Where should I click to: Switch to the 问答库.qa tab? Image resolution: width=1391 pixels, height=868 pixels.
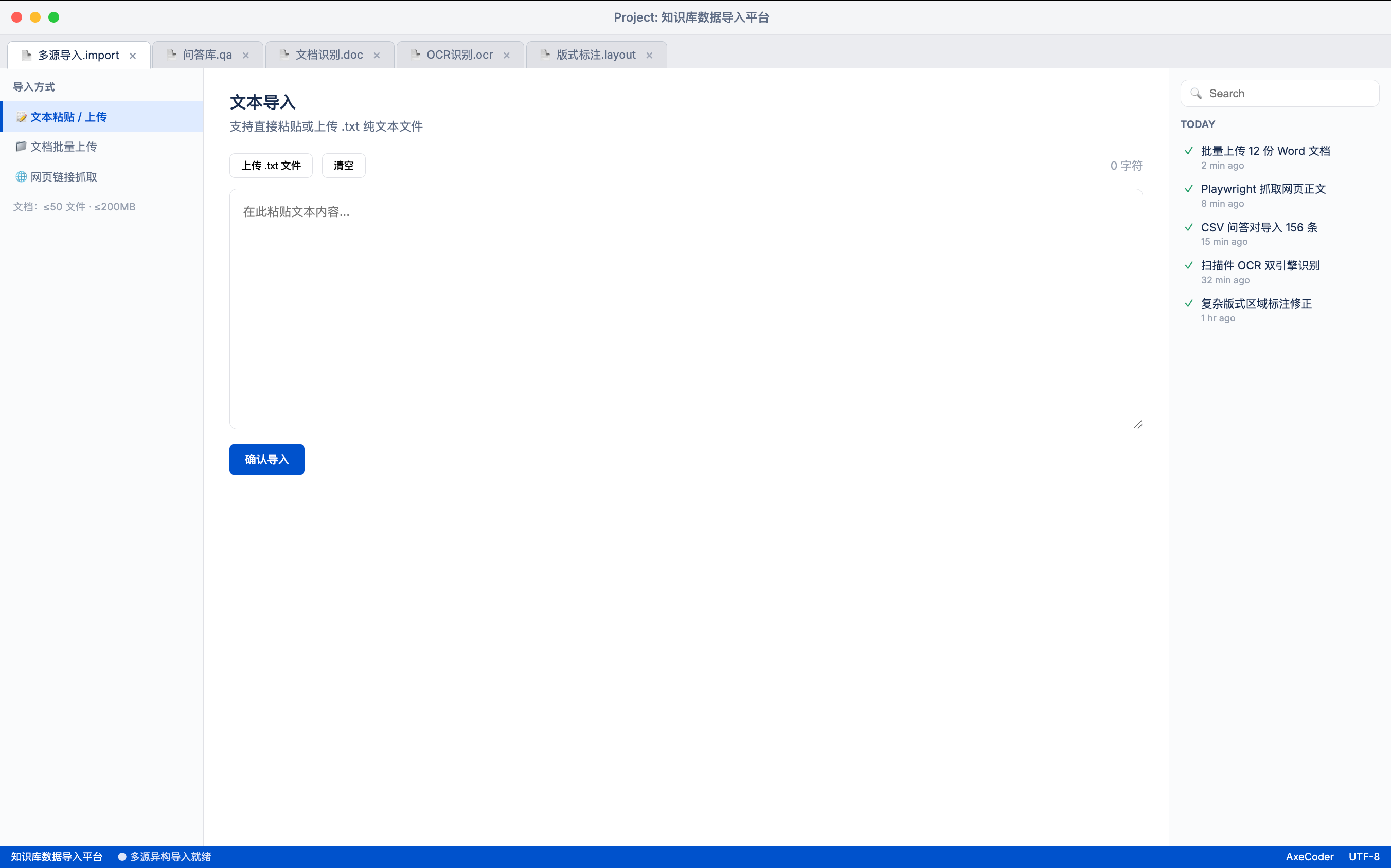(207, 55)
